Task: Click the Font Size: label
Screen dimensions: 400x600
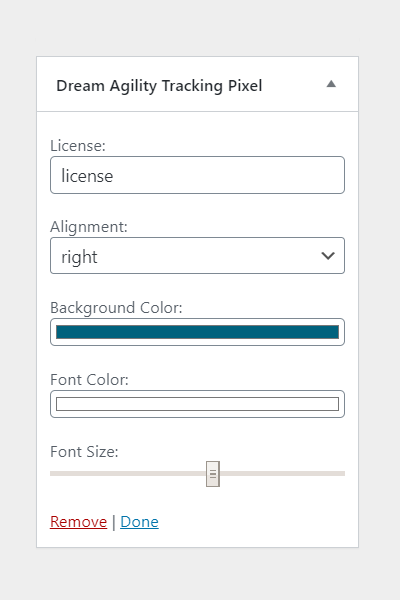Action: [x=84, y=452]
